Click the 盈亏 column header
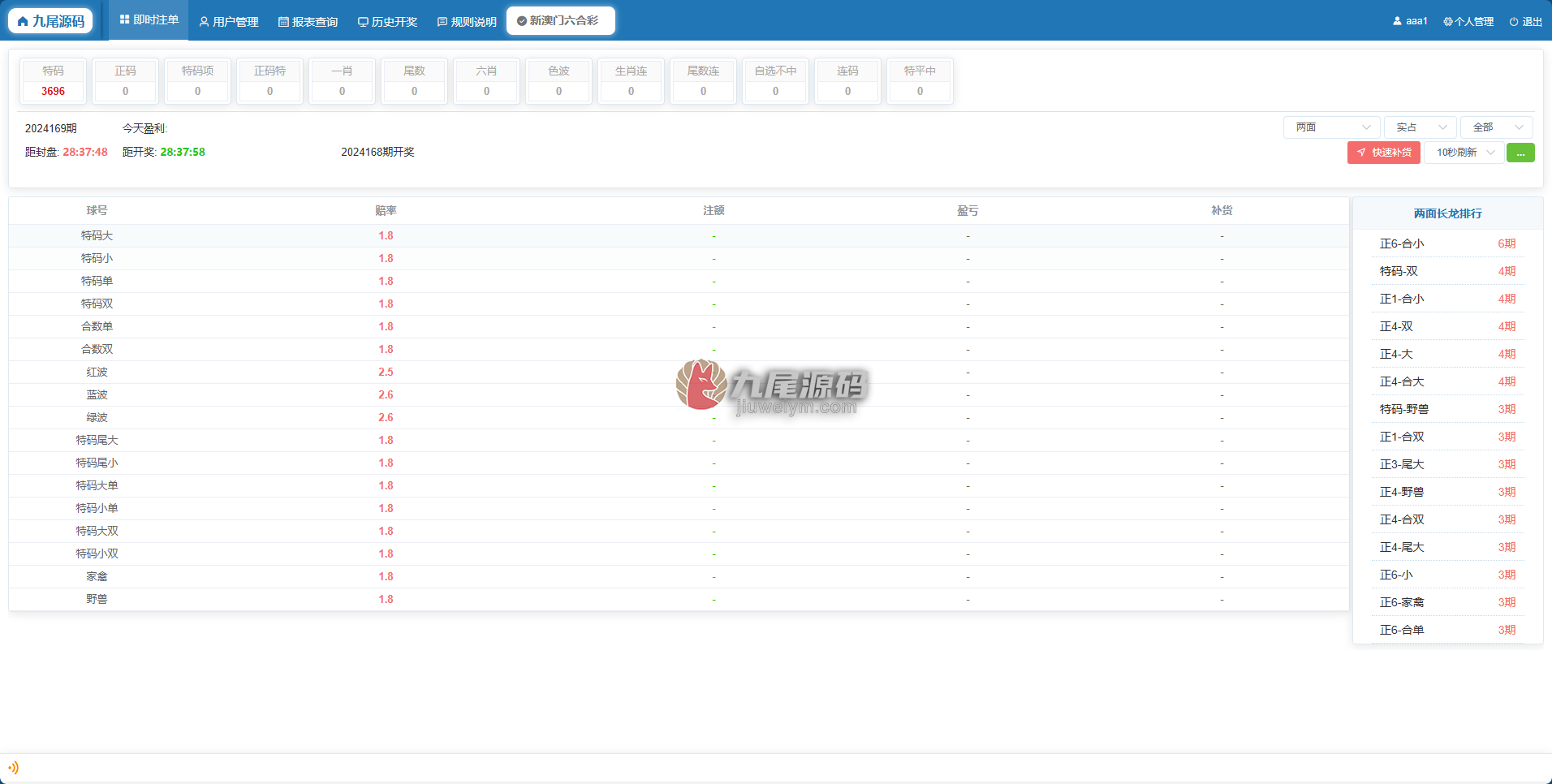Image resolution: width=1552 pixels, height=784 pixels. coord(968,210)
